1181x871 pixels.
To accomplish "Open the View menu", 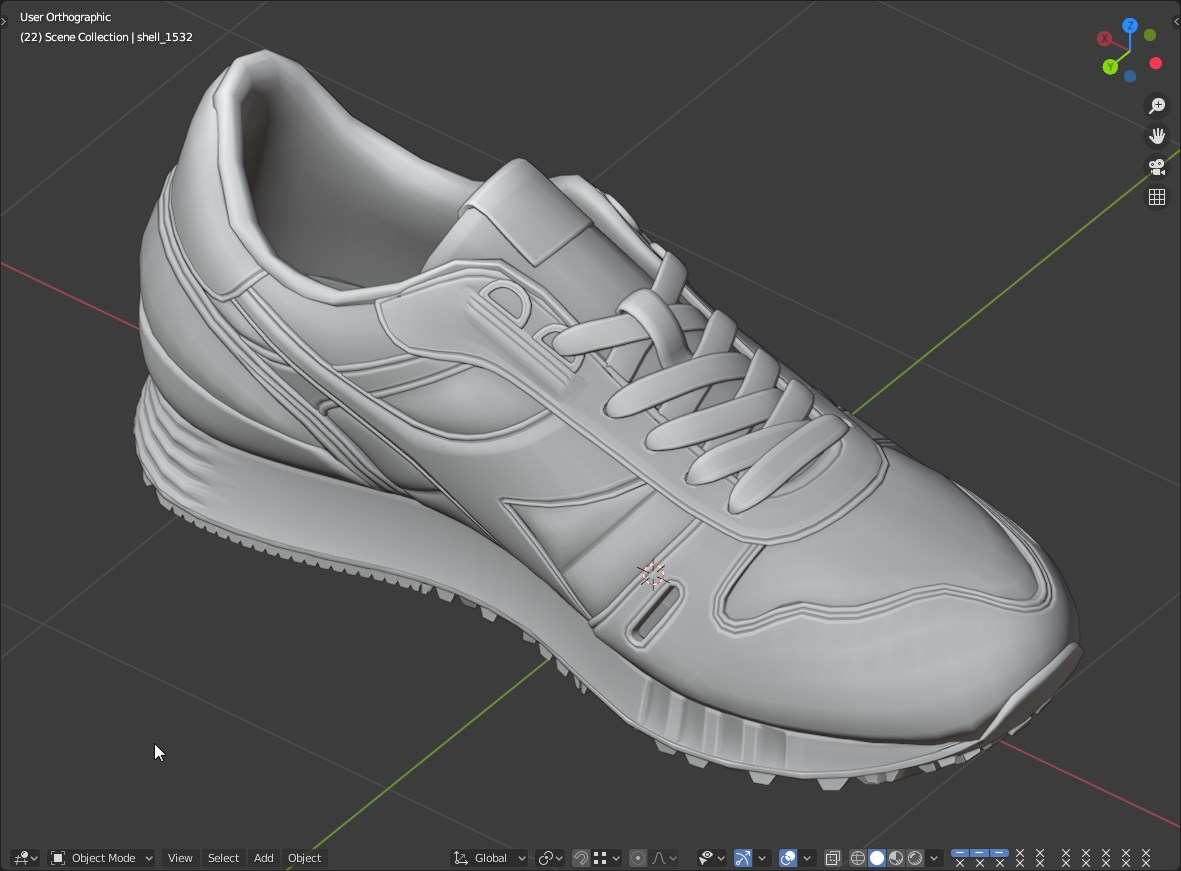I will (180, 858).
